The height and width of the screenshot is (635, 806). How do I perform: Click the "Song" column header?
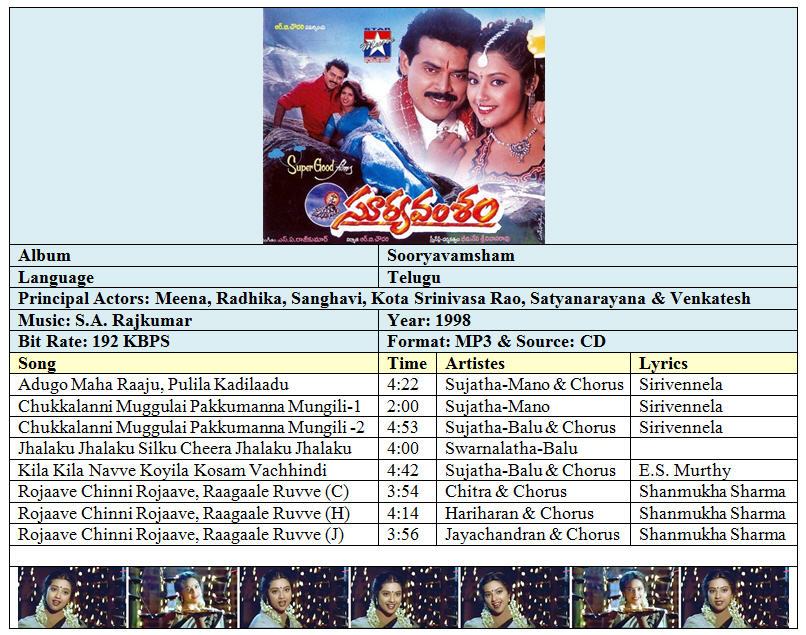pyautogui.click(x=194, y=363)
